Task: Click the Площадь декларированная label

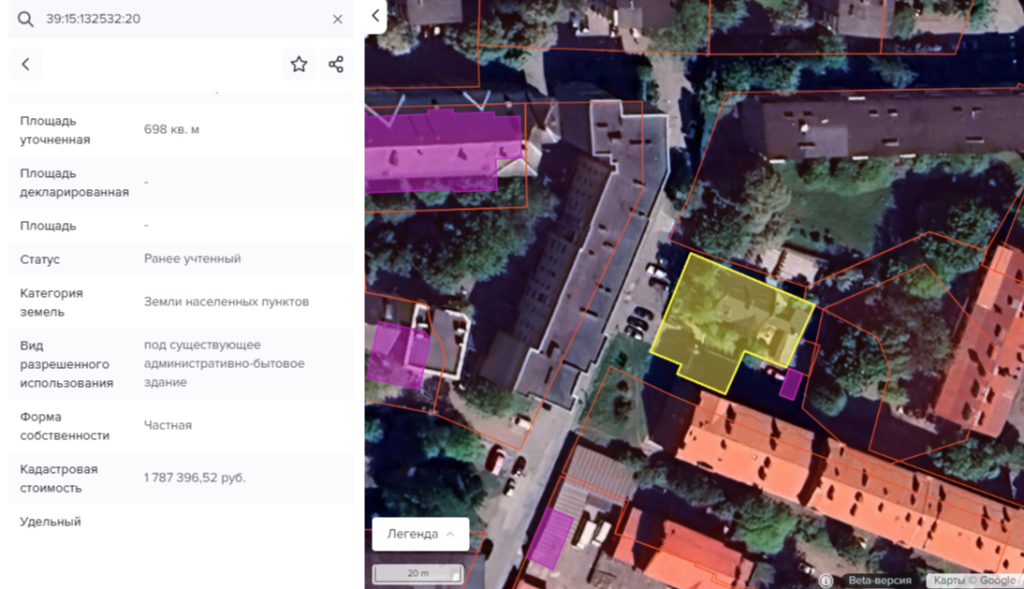Action: pyautogui.click(x=74, y=183)
